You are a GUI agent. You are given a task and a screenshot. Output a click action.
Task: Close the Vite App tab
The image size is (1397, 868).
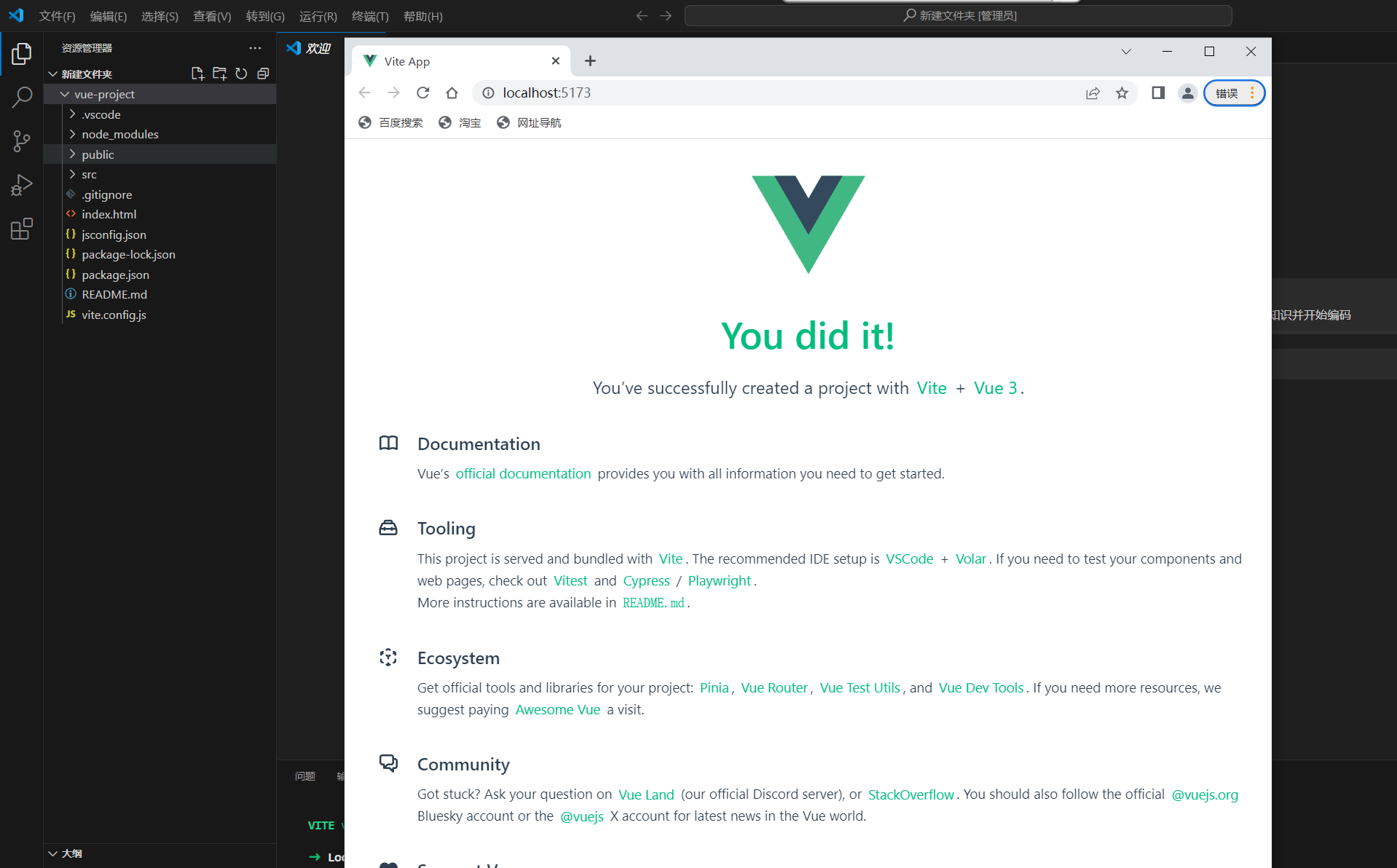point(556,61)
